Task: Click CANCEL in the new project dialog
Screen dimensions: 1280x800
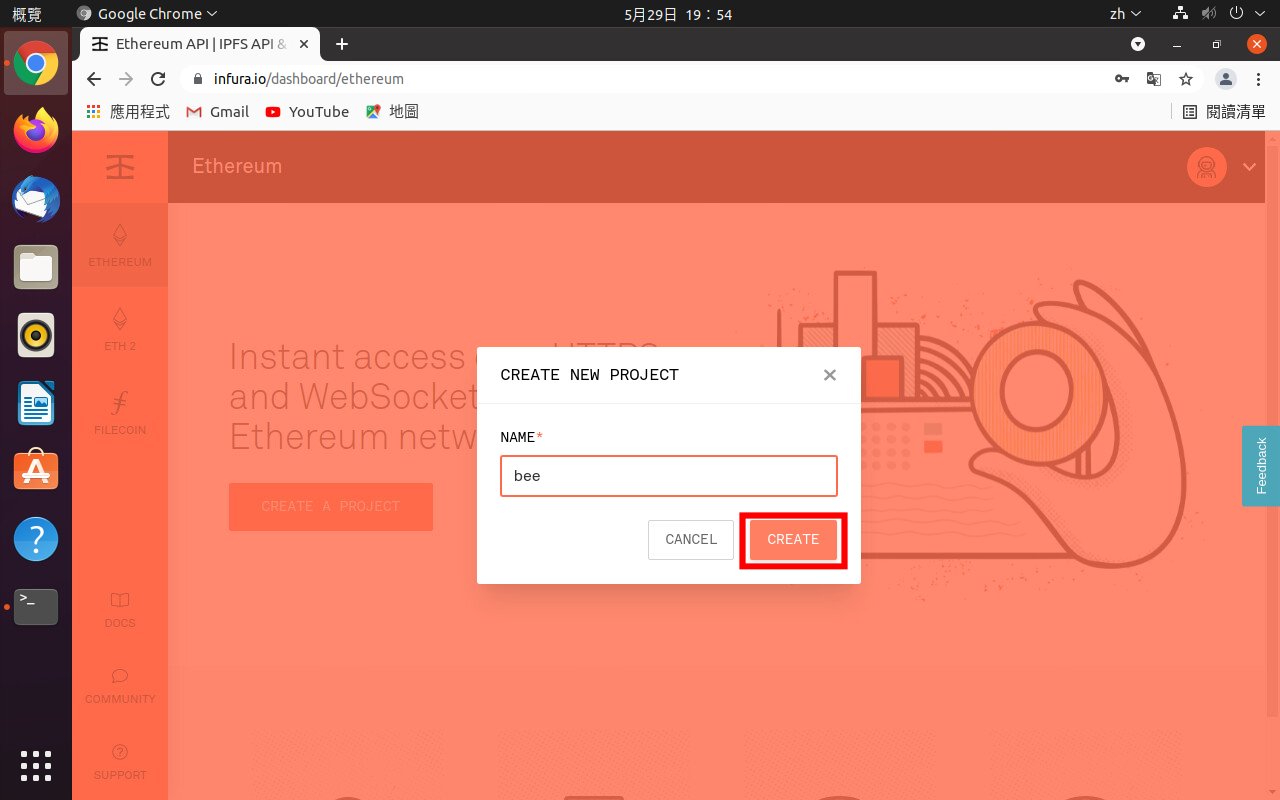Action: pos(691,539)
